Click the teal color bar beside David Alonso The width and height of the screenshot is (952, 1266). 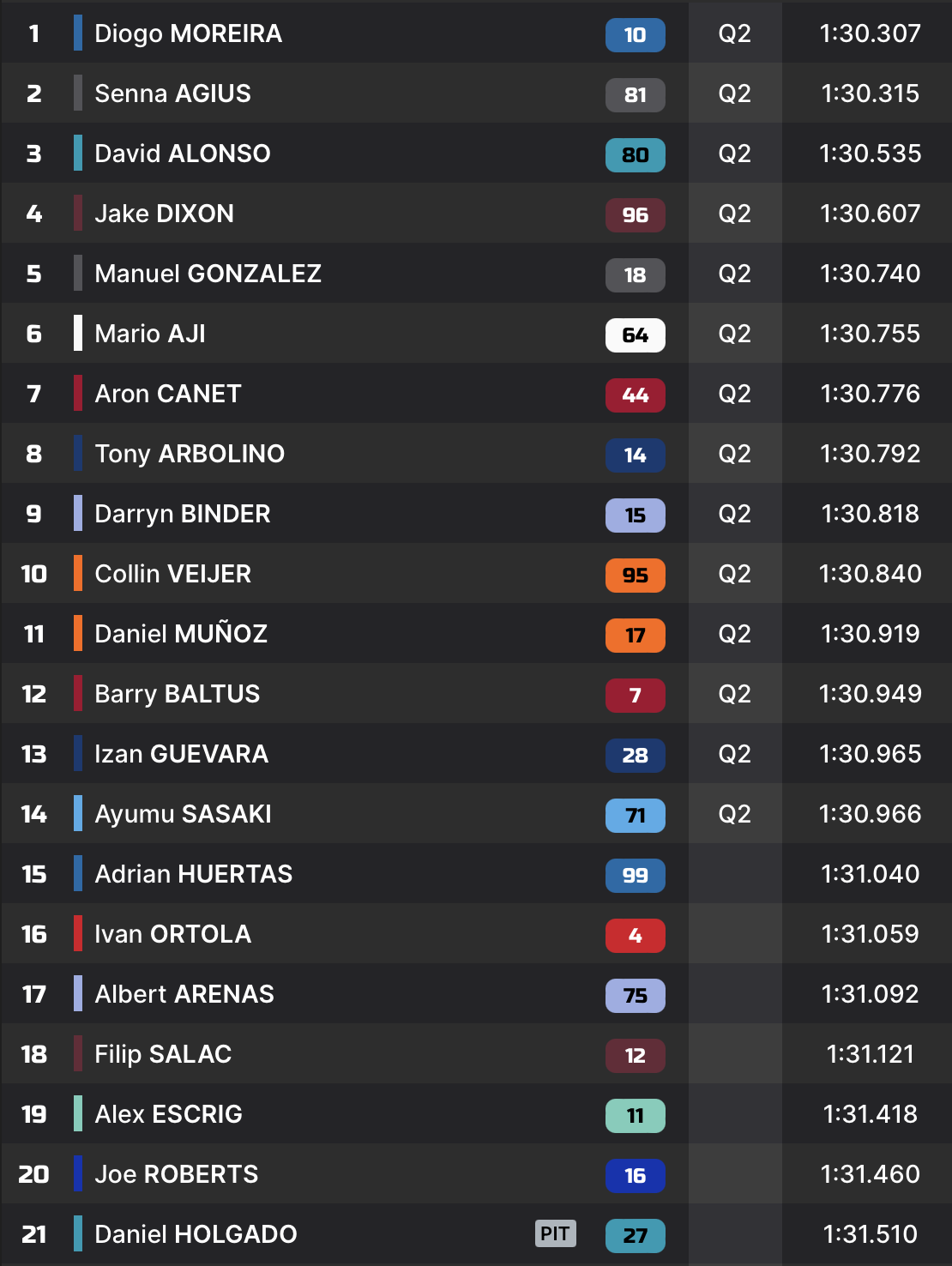[78, 154]
